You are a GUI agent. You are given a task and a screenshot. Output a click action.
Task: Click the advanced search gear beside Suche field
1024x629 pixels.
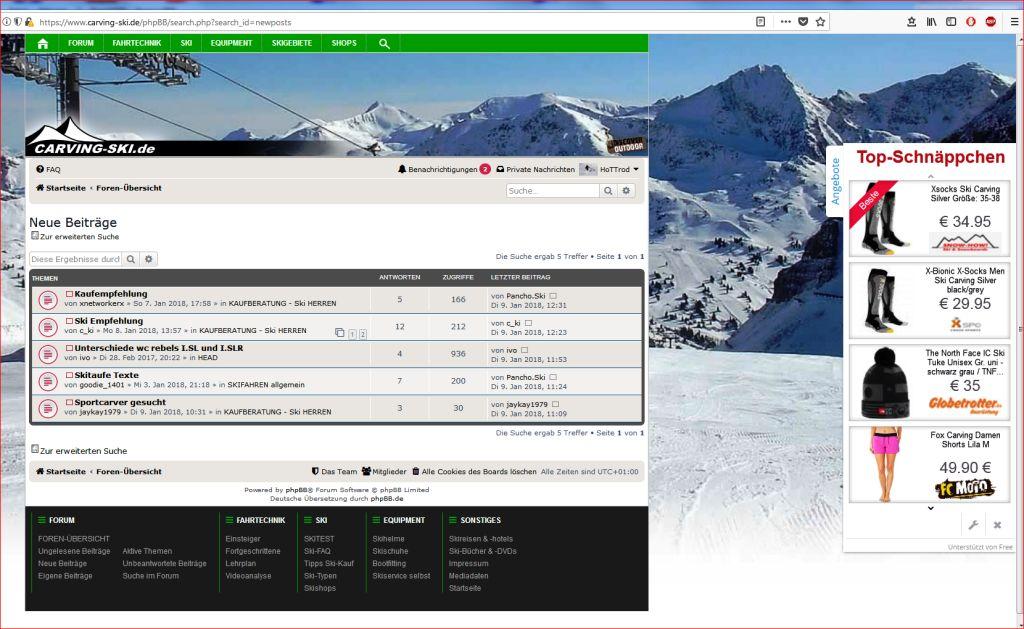pos(626,190)
